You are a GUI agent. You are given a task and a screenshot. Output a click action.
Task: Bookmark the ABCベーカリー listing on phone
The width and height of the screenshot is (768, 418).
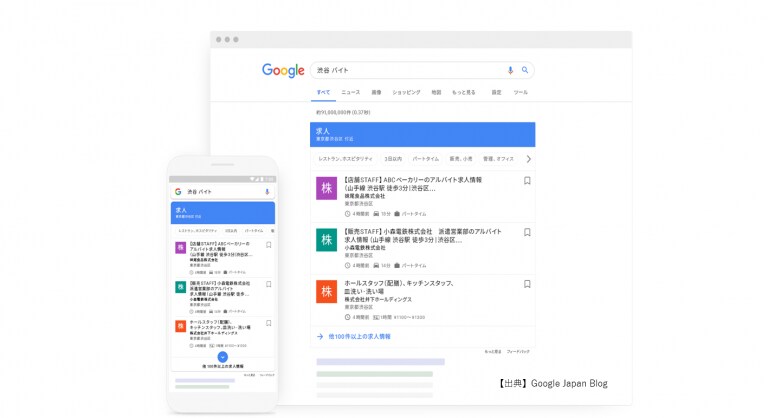click(268, 245)
